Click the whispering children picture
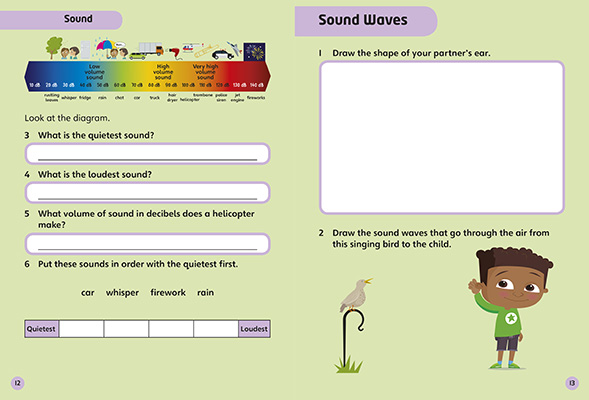This screenshot has height=400, width=589. tap(70, 53)
